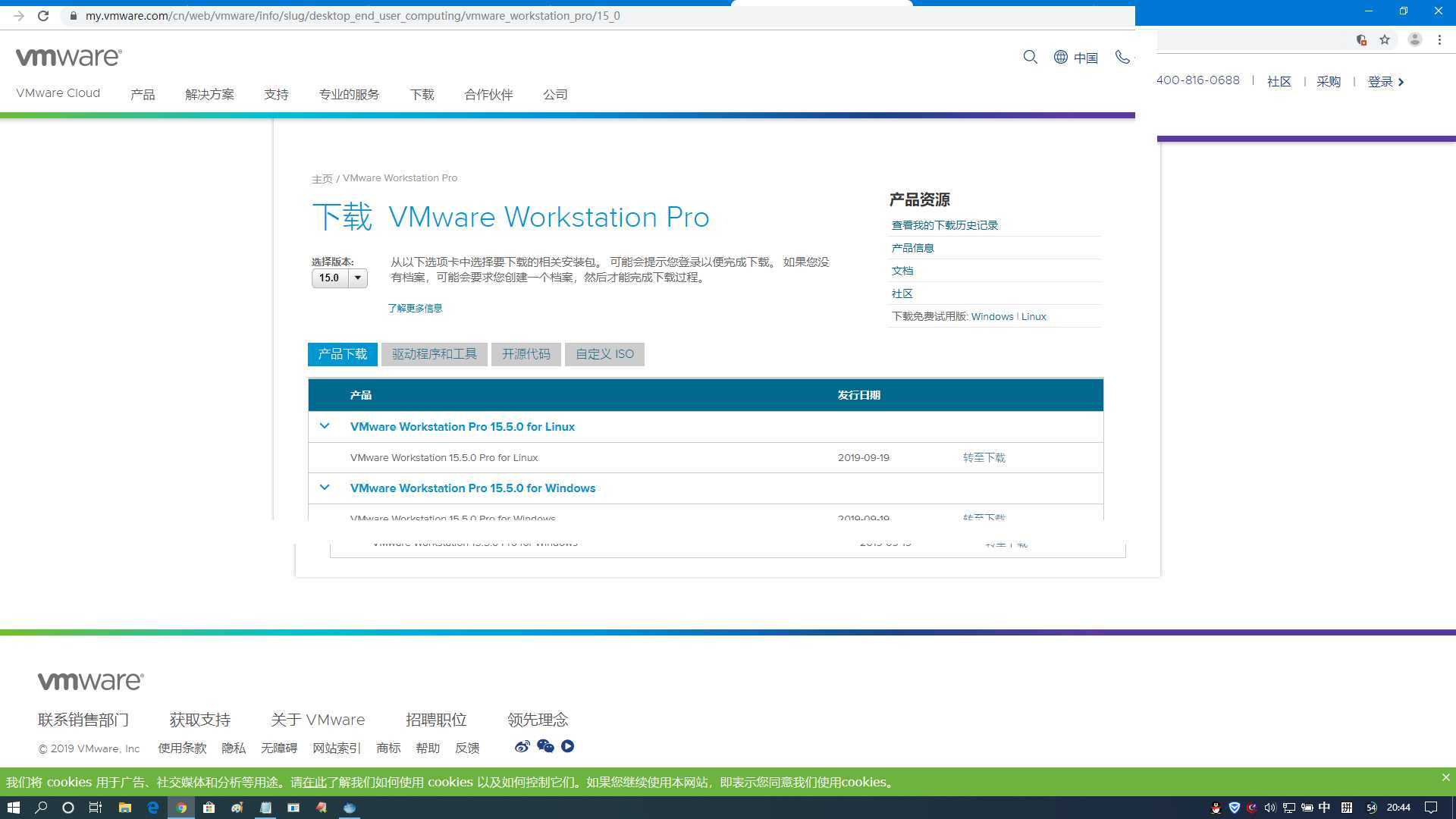Open the 支持 navigation menu
The width and height of the screenshot is (1456, 819).
(276, 94)
